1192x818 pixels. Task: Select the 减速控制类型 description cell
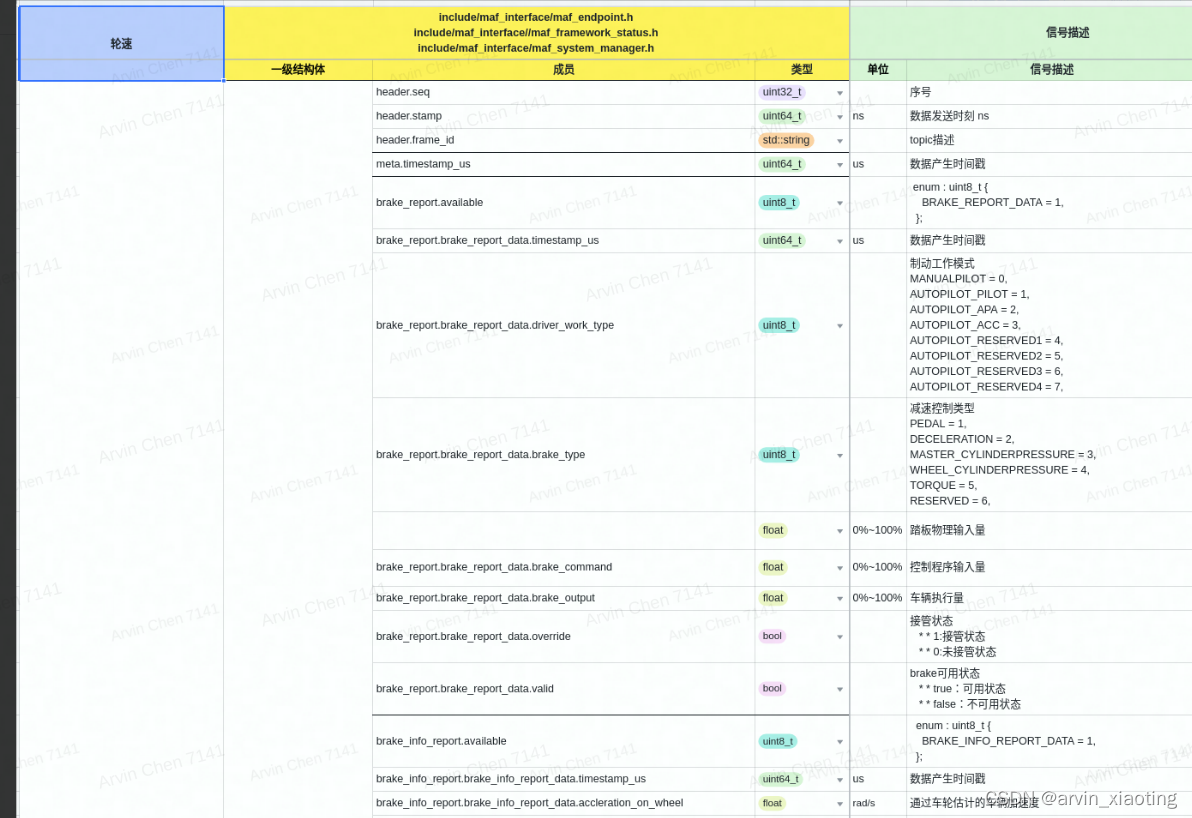click(1049, 455)
